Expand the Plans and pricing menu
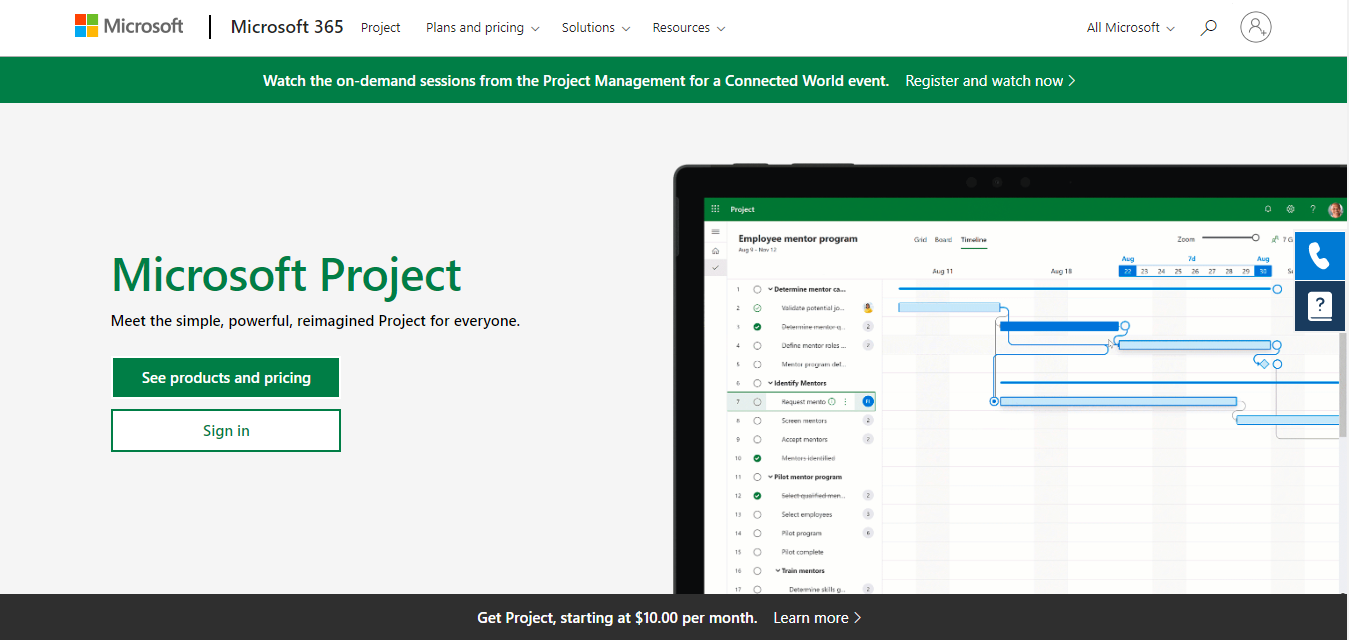Viewport: 1349px width, 640px height. (483, 28)
